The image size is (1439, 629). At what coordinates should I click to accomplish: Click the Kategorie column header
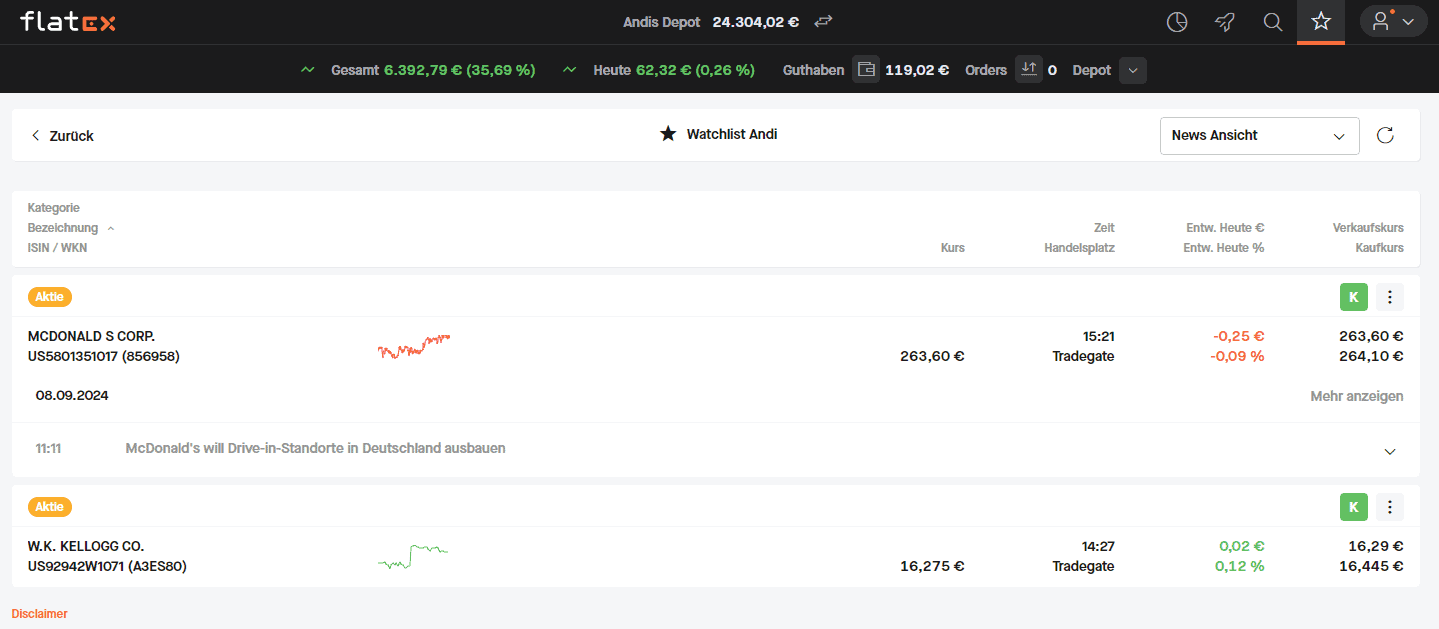(54, 208)
